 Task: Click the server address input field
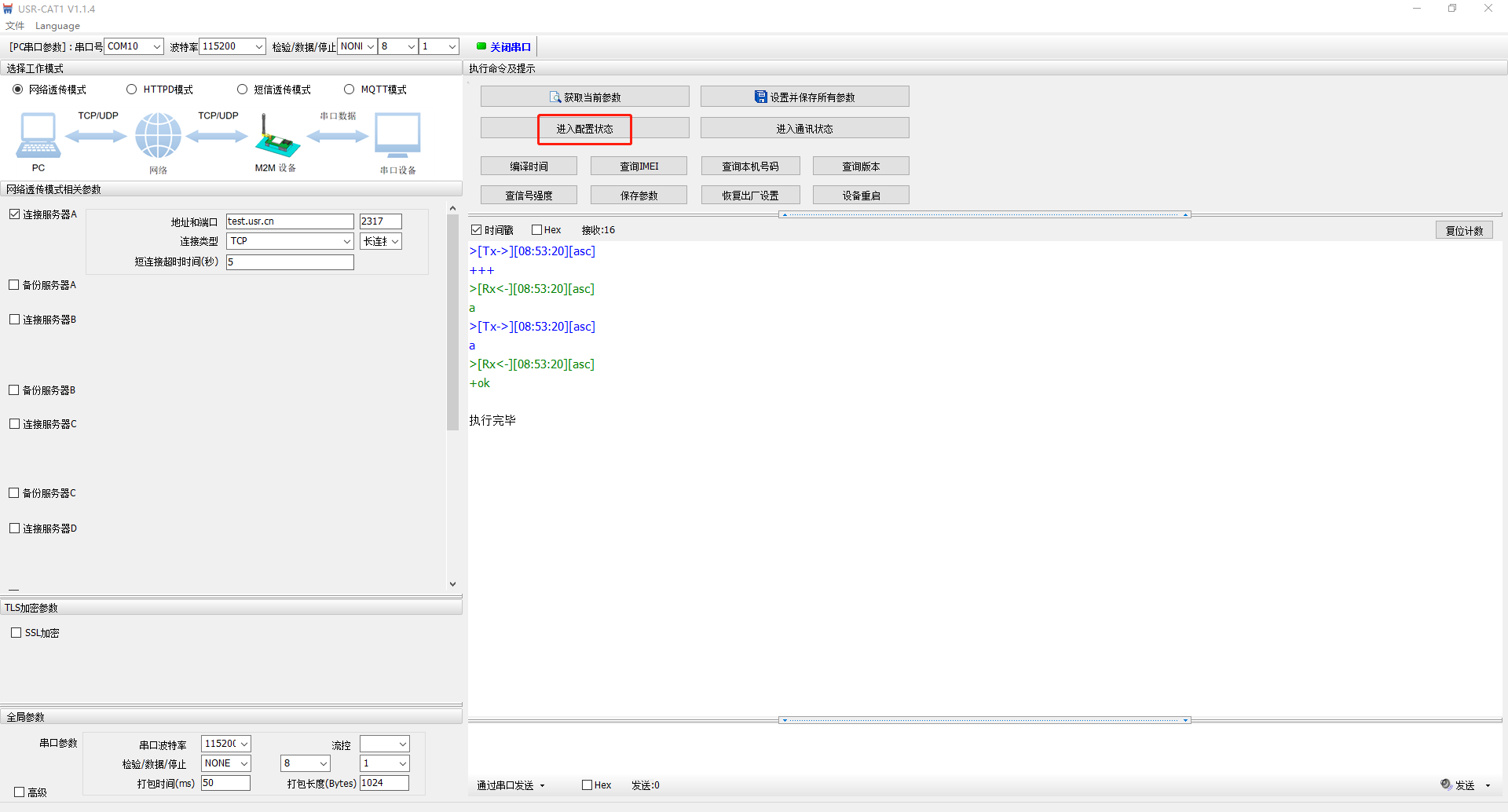(x=290, y=221)
